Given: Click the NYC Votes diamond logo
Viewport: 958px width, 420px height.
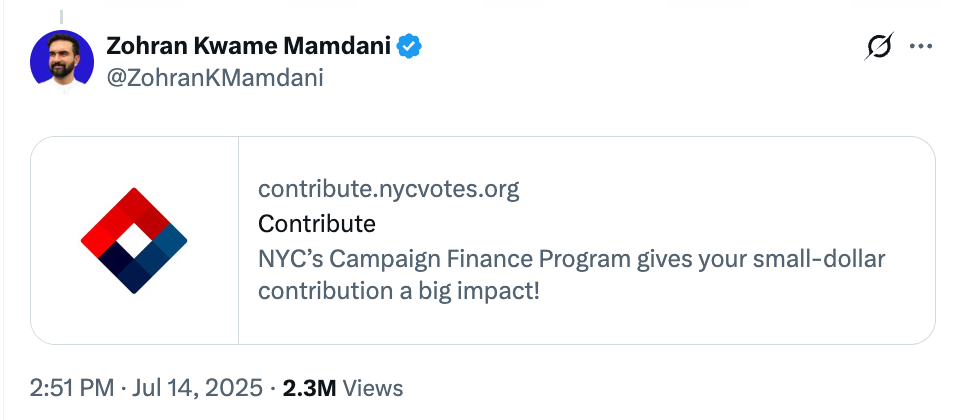Looking at the screenshot, I should point(134,241).
